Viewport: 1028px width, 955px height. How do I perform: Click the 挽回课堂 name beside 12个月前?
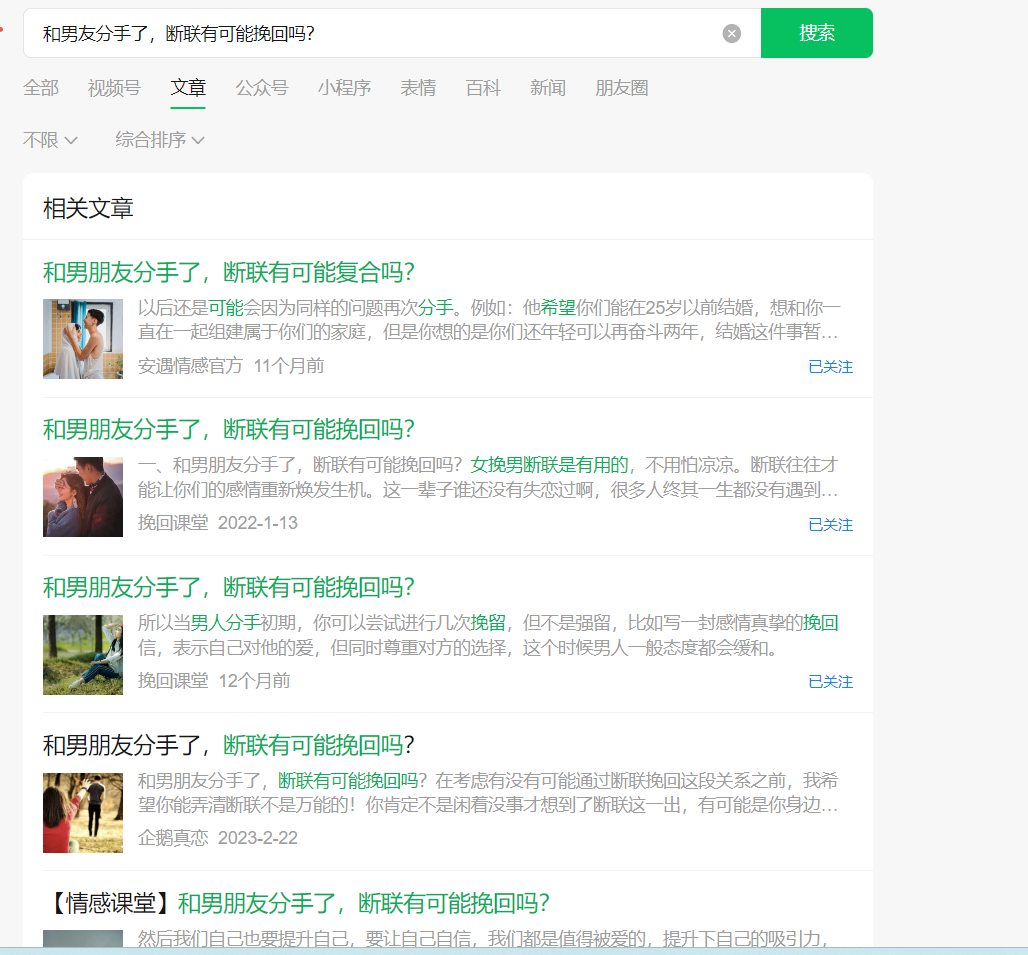173,681
